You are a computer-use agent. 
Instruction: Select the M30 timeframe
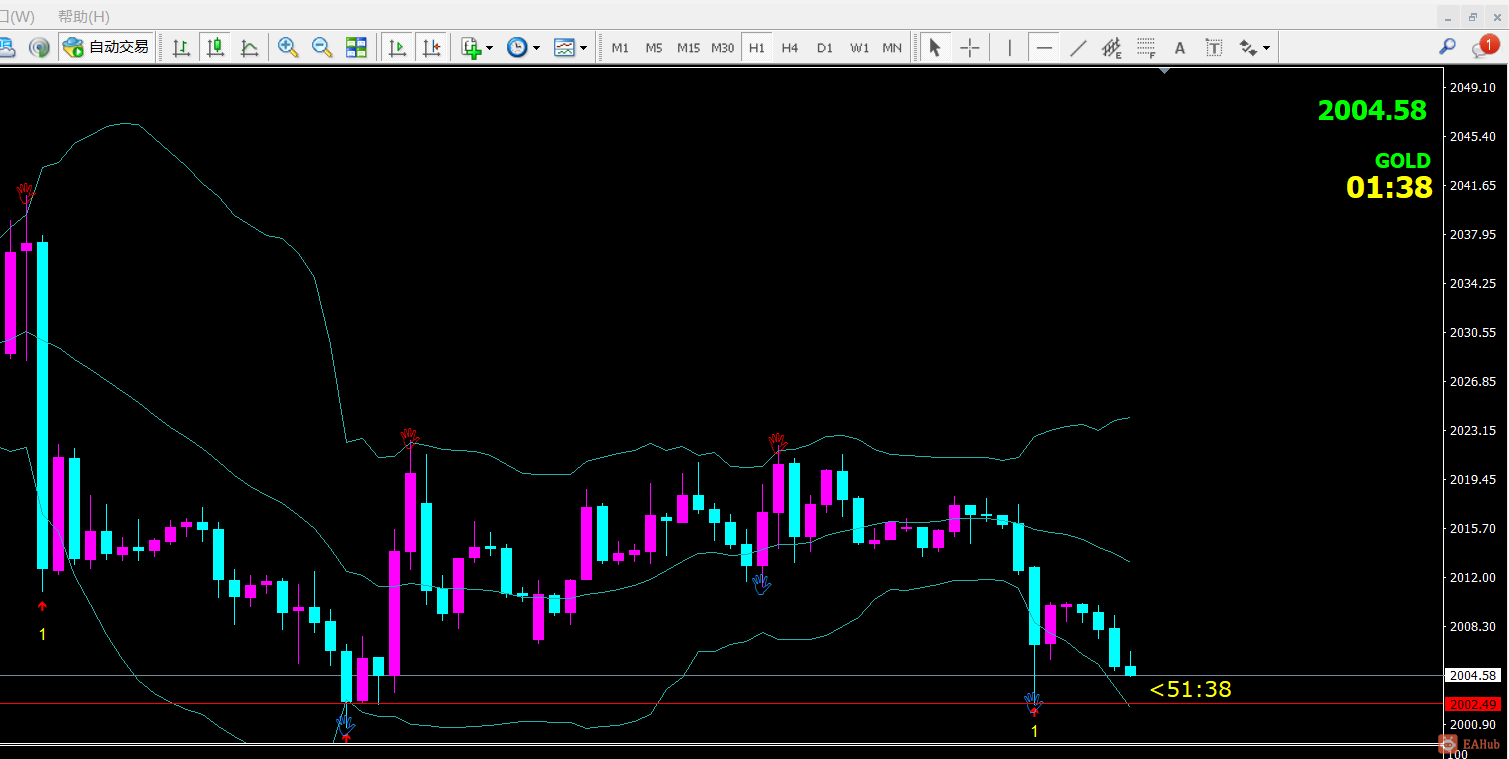722,47
